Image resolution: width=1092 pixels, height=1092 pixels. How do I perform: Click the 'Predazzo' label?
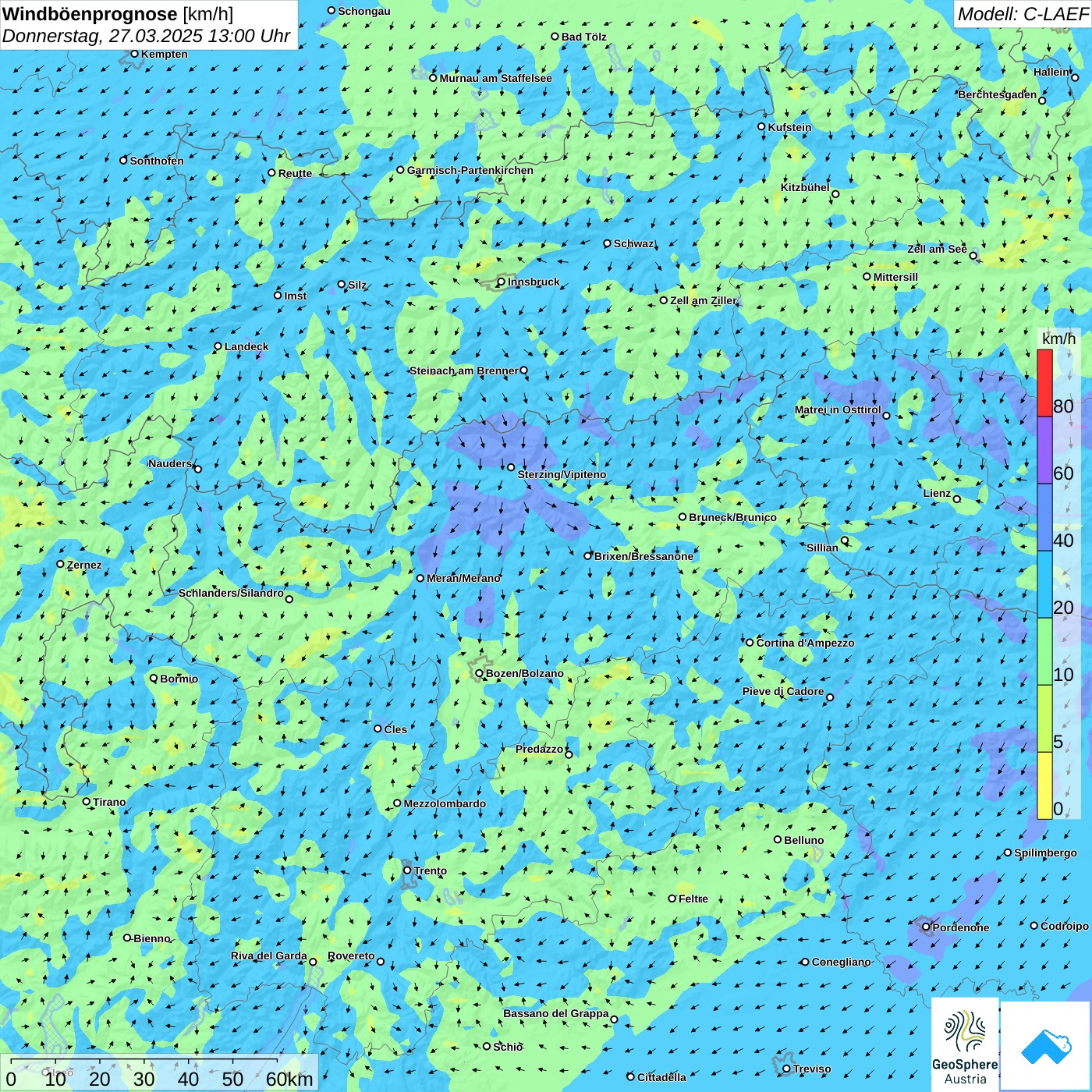click(539, 749)
